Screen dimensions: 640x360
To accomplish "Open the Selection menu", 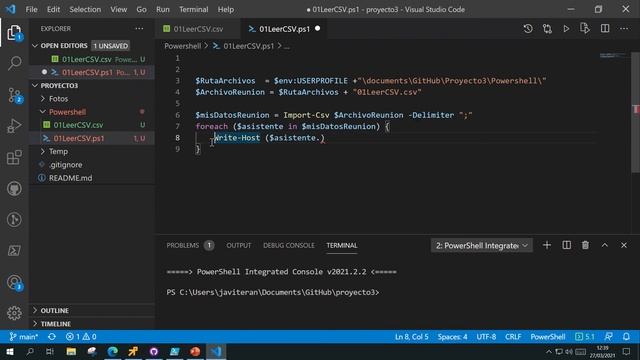I will pyautogui.click(x=85, y=9).
